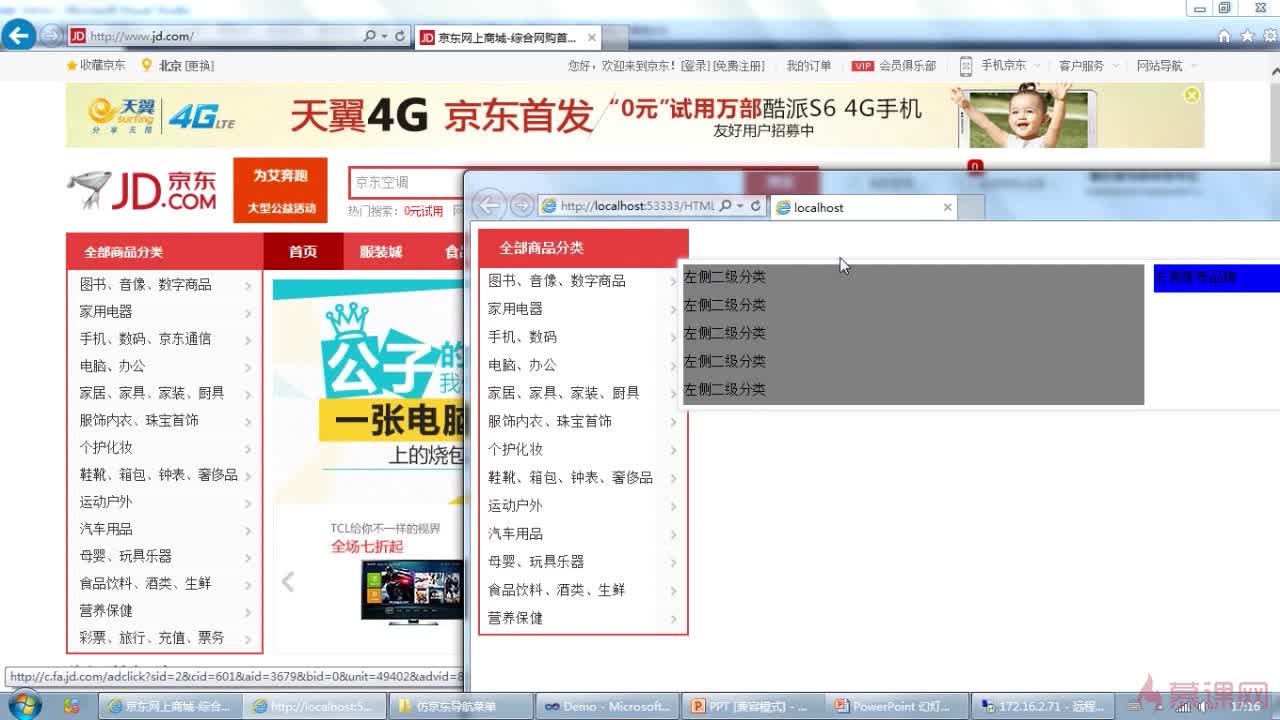Click search magnifier in localhost address bar
This screenshot has width=1280, height=720.
pyautogui.click(x=727, y=206)
